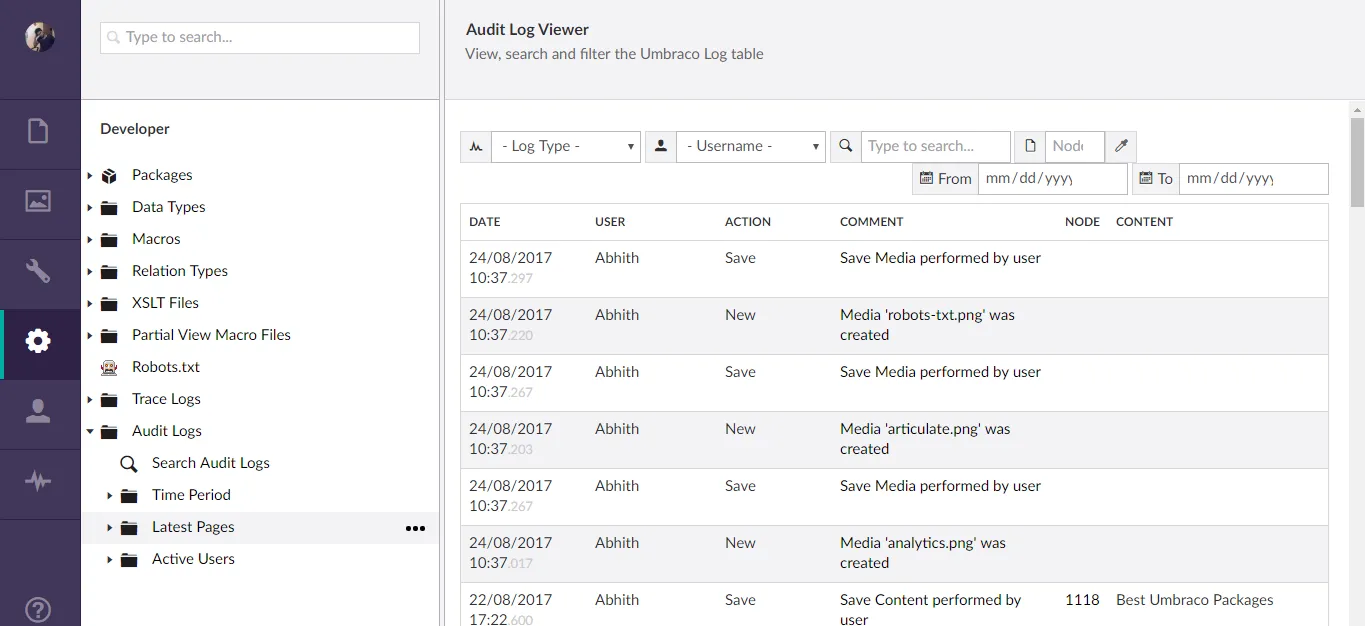This screenshot has height=626, width=1365.
Task: Click the username person icon
Action: click(x=661, y=146)
